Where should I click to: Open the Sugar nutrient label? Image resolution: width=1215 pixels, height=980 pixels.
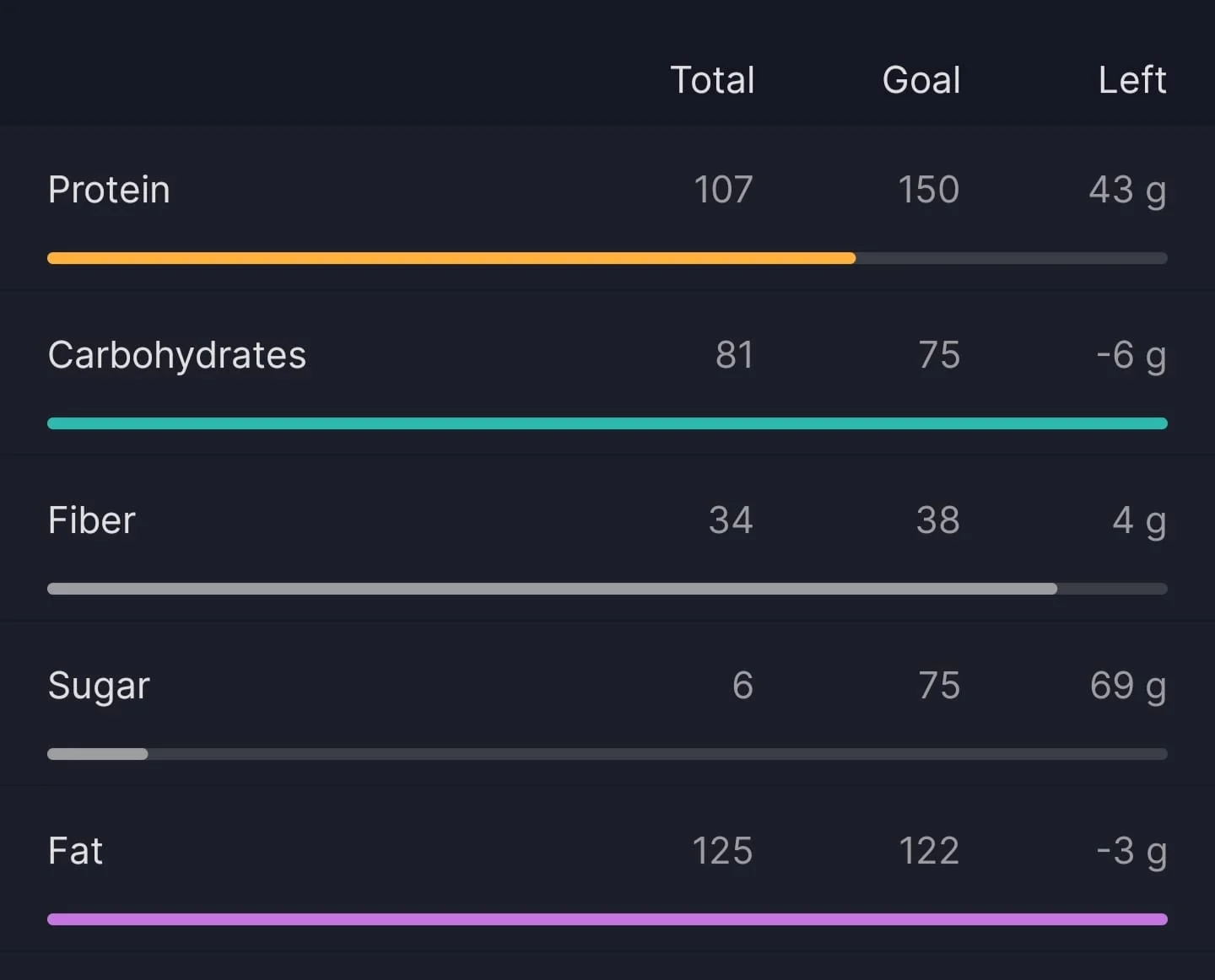(x=99, y=686)
